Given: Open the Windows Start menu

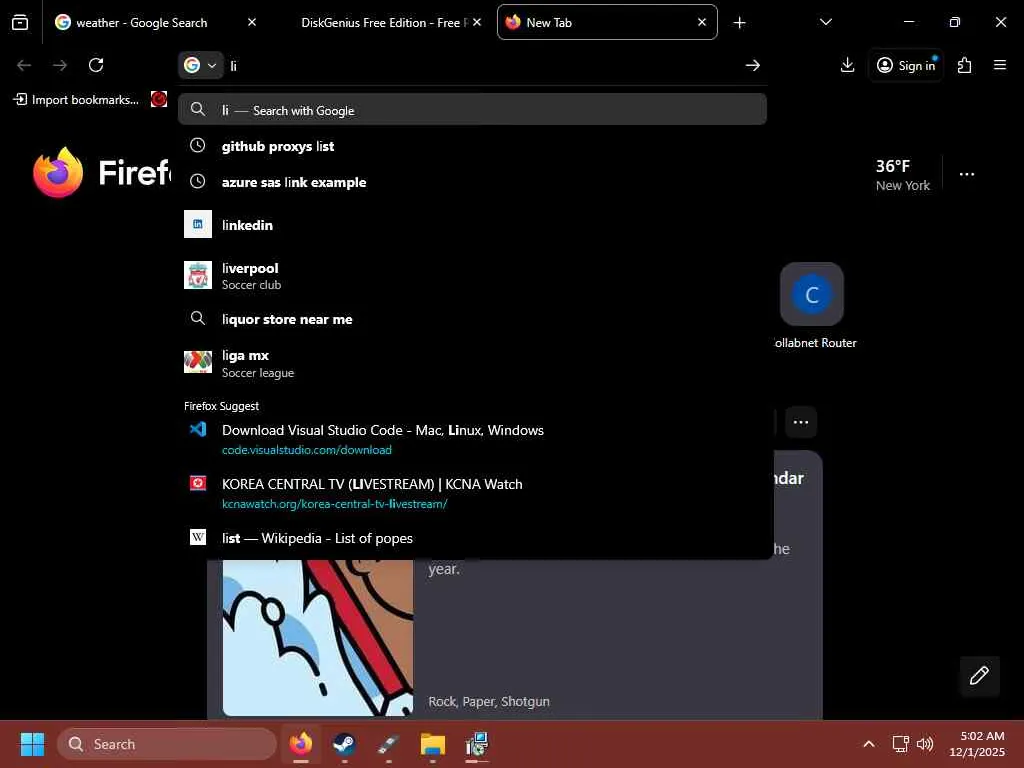Looking at the screenshot, I should (32, 744).
